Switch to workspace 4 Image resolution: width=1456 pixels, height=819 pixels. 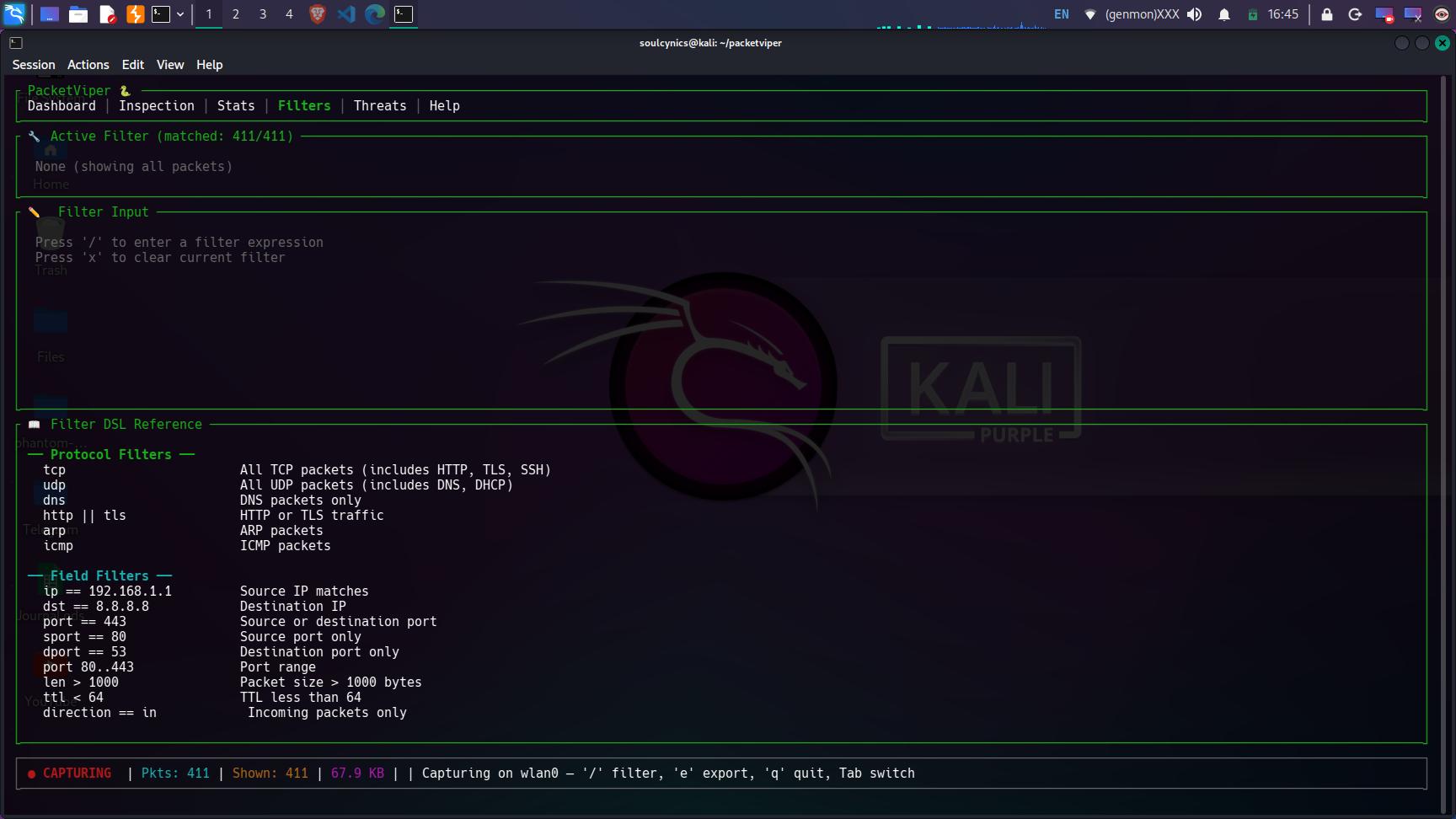[x=289, y=14]
